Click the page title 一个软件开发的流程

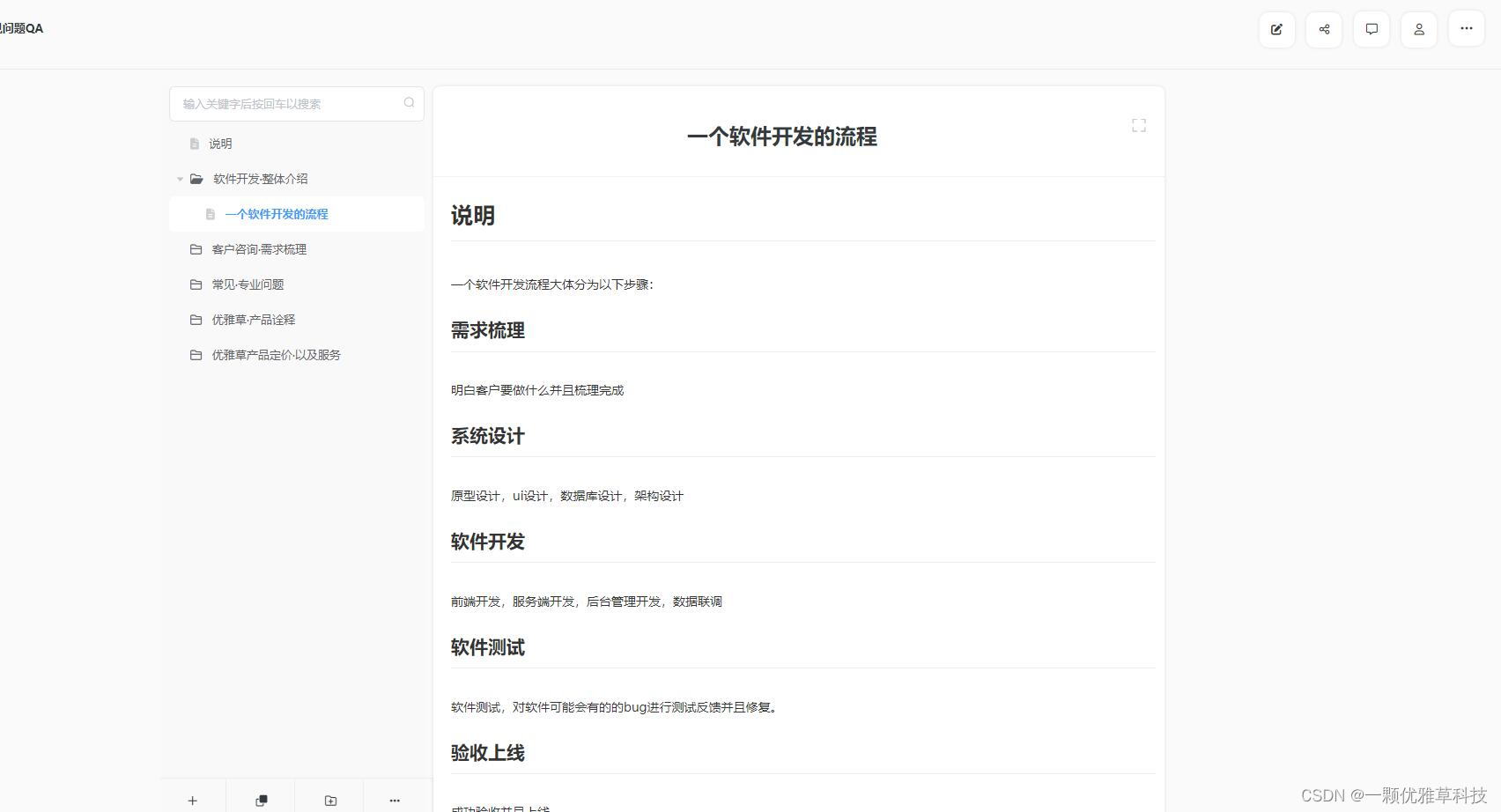tap(782, 137)
